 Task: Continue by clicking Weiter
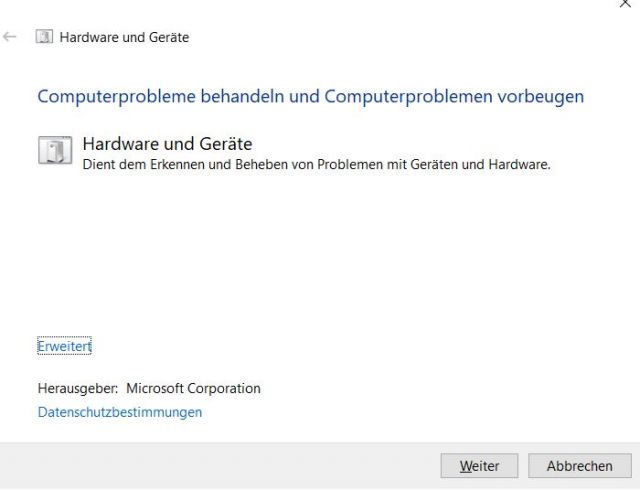pyautogui.click(x=479, y=466)
